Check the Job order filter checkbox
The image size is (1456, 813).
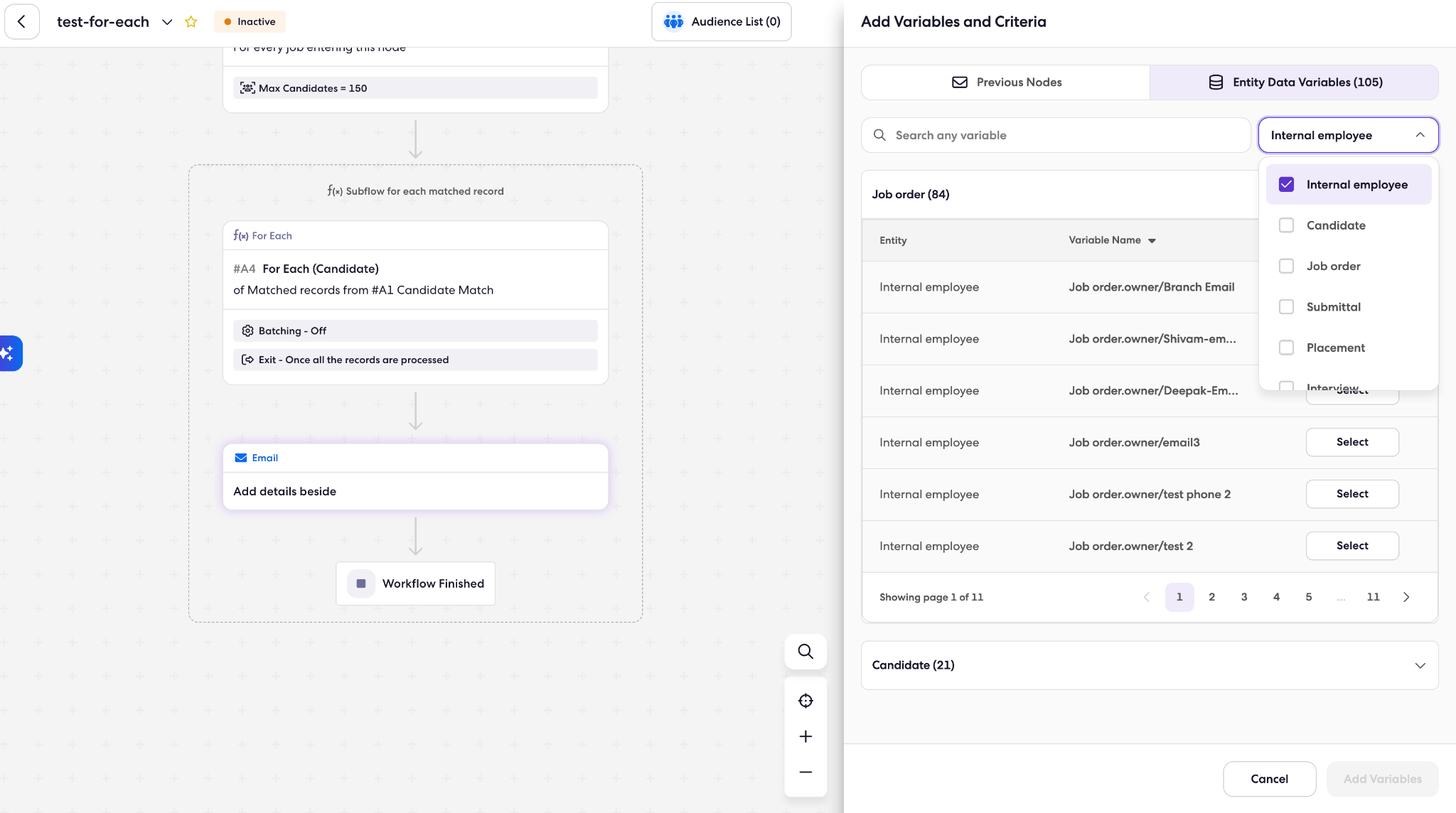pyautogui.click(x=1286, y=266)
